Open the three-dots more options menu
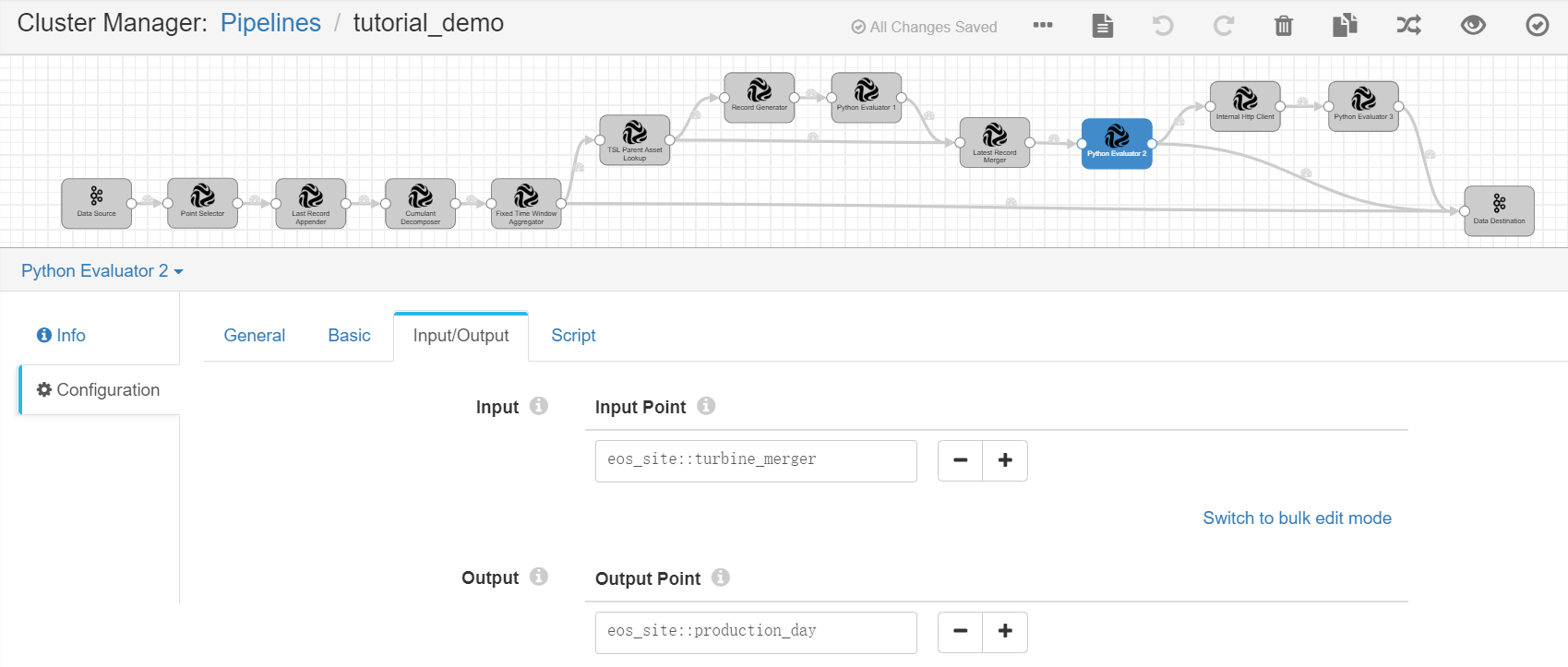 (1043, 26)
